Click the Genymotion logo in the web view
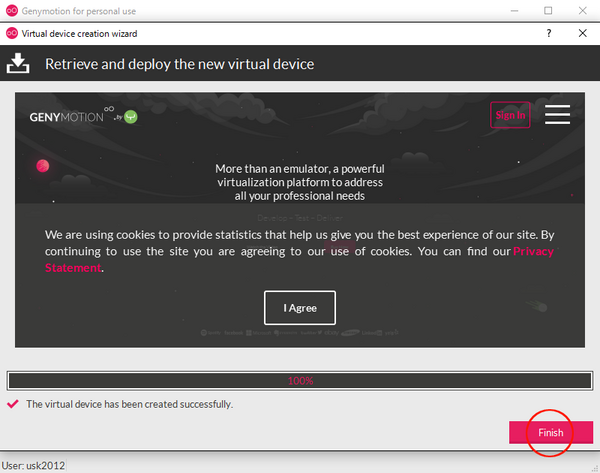 click(x=82, y=116)
